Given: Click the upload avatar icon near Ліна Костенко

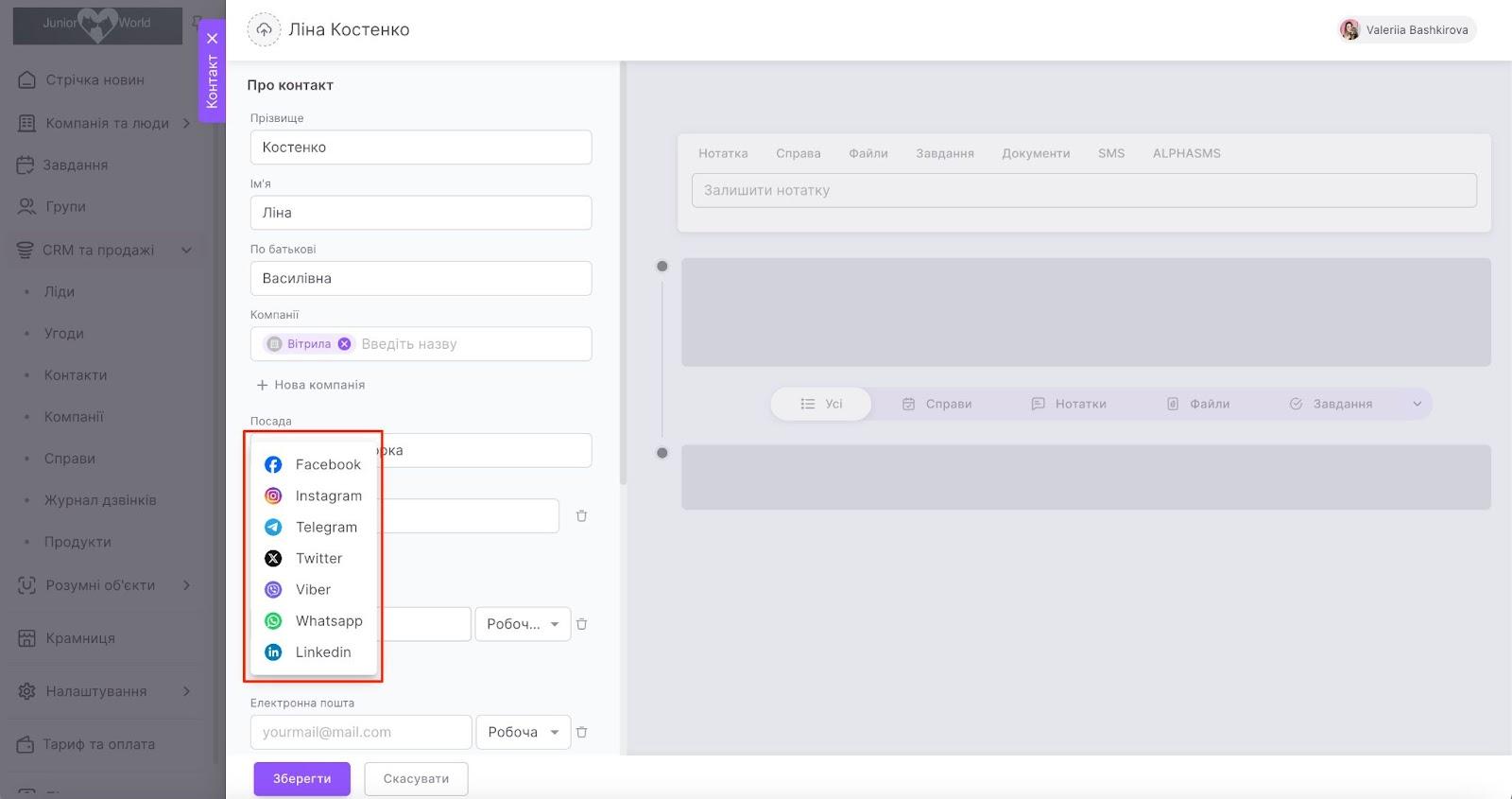Looking at the screenshot, I should point(264,30).
